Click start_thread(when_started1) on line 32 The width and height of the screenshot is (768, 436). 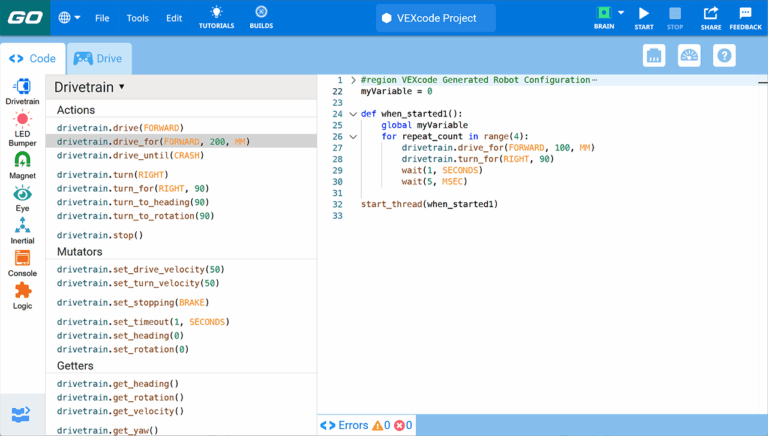coord(430,204)
